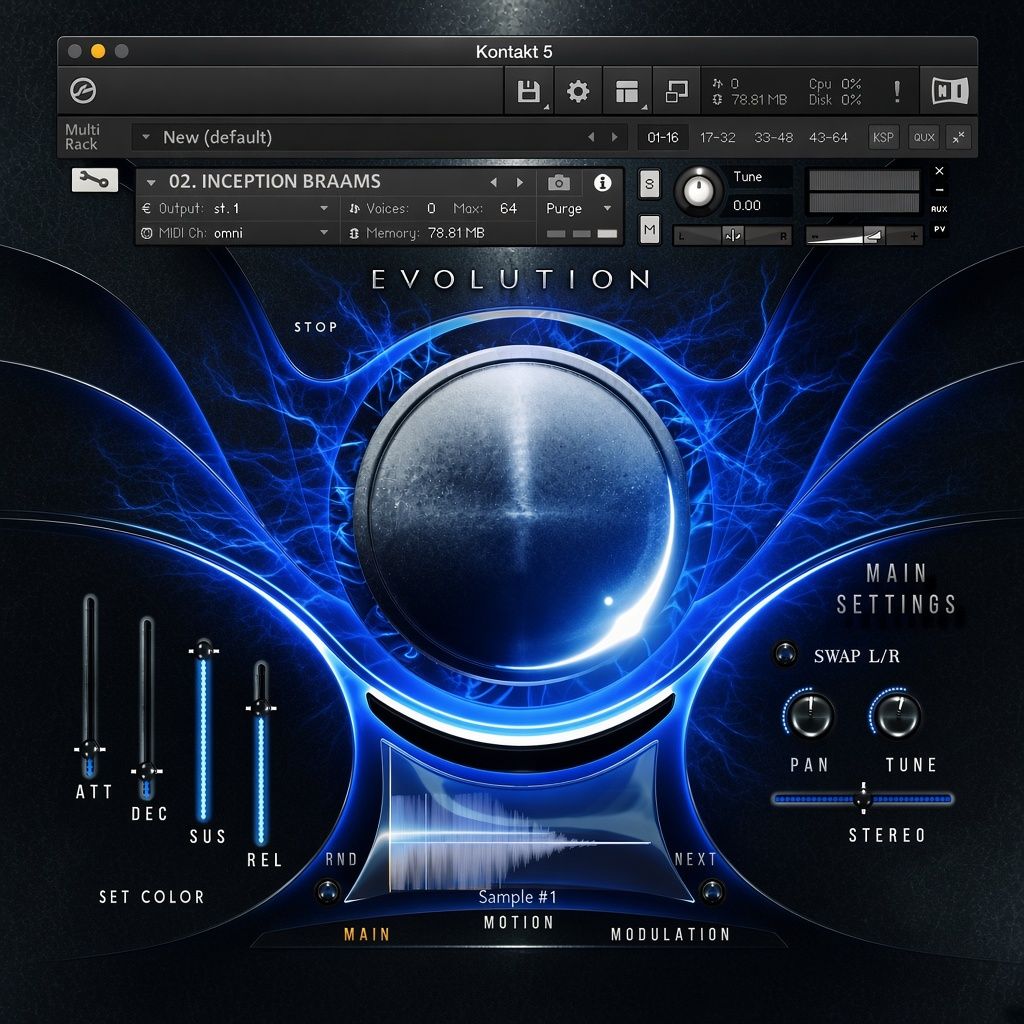This screenshot has height=1024, width=1024.
Task: Click the Native Instruments logo
Action: coord(950,91)
